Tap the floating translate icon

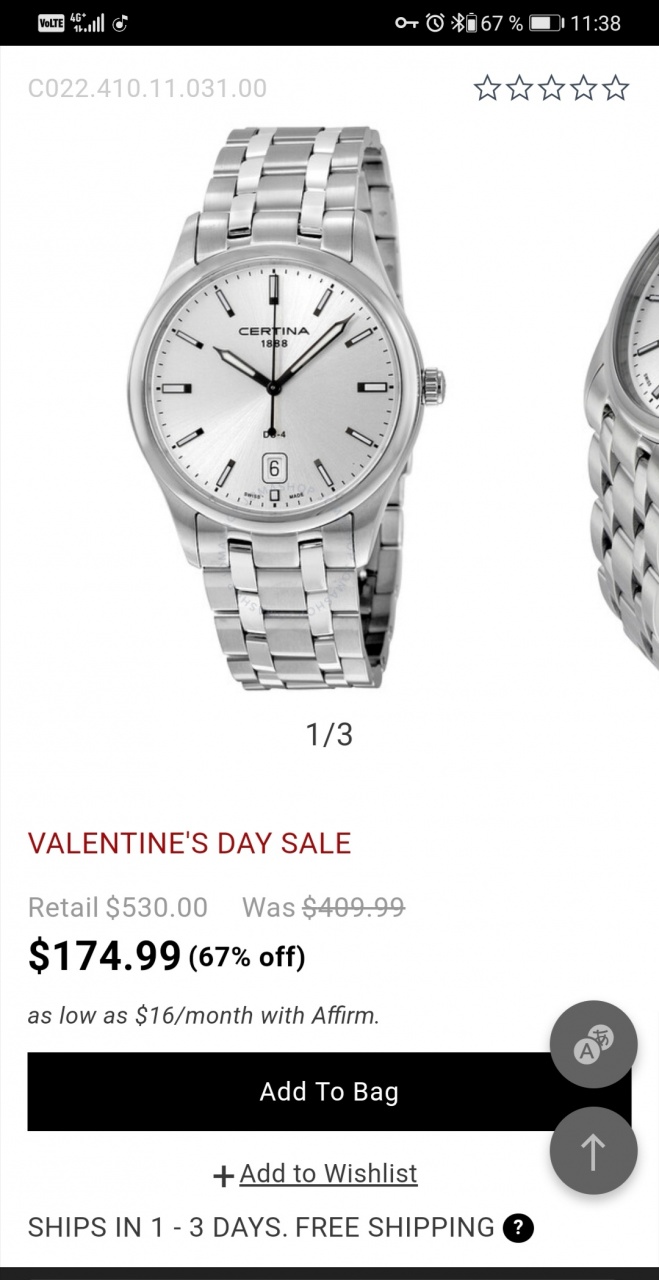[594, 1045]
